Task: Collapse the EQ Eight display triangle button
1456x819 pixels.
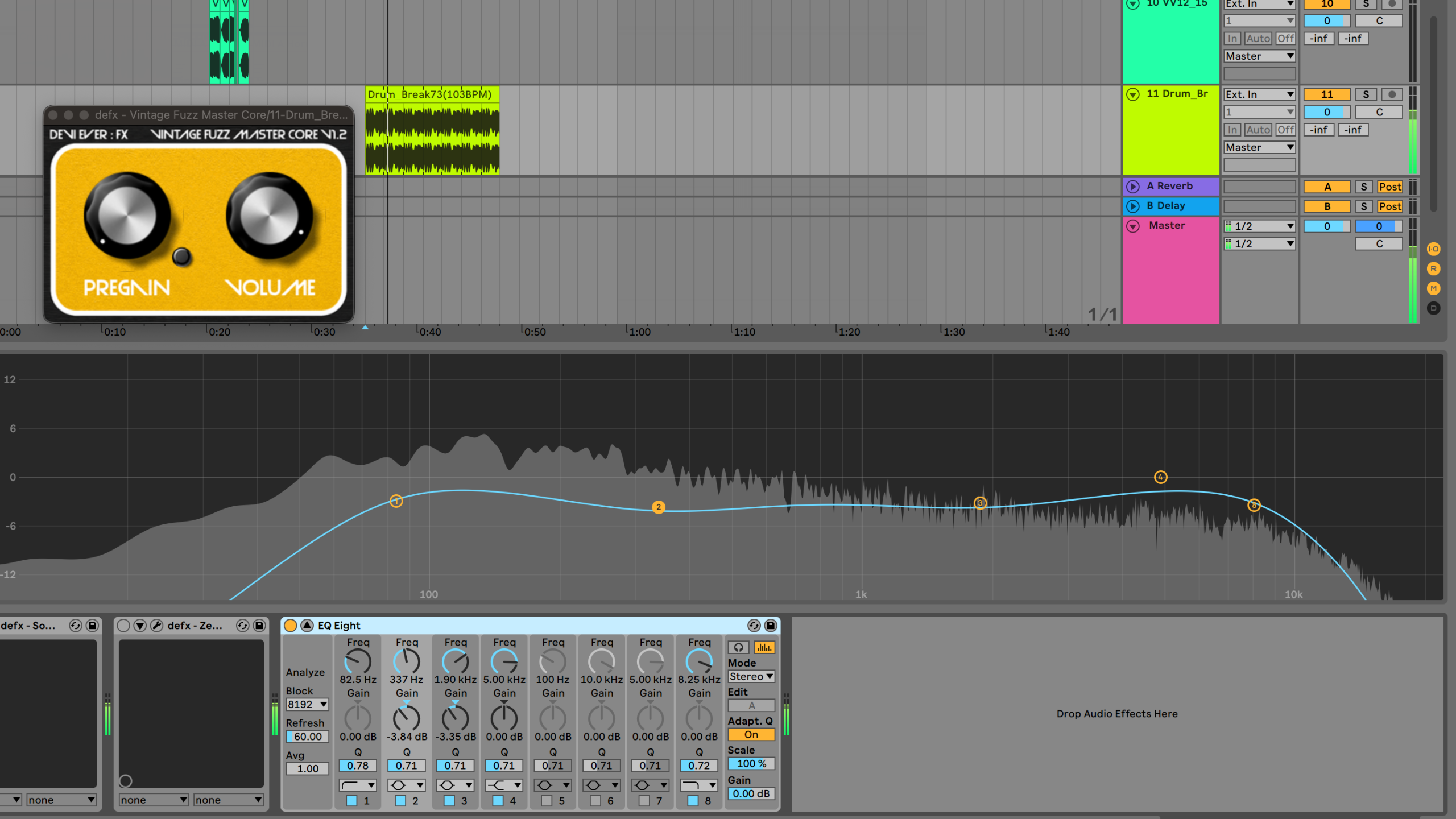Action: click(x=307, y=626)
